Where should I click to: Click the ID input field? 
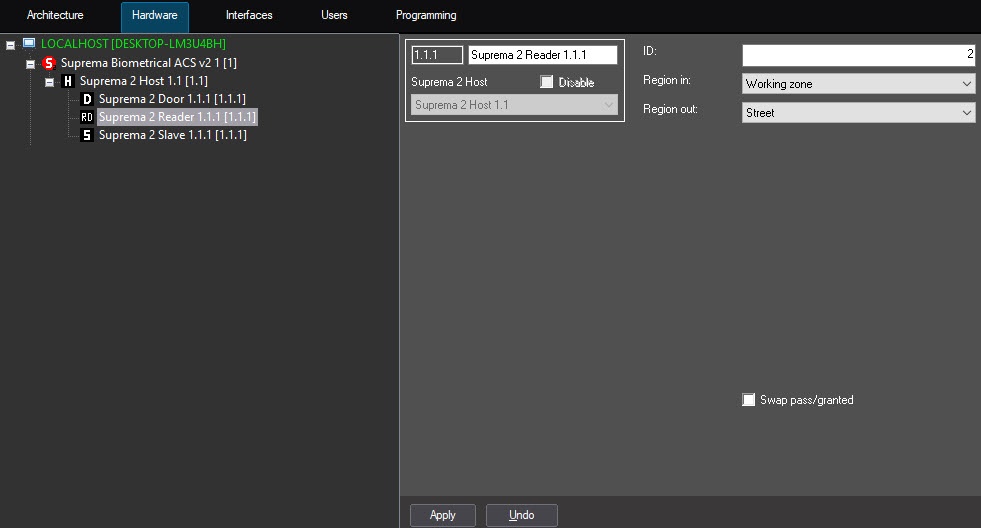pyautogui.click(x=858, y=55)
